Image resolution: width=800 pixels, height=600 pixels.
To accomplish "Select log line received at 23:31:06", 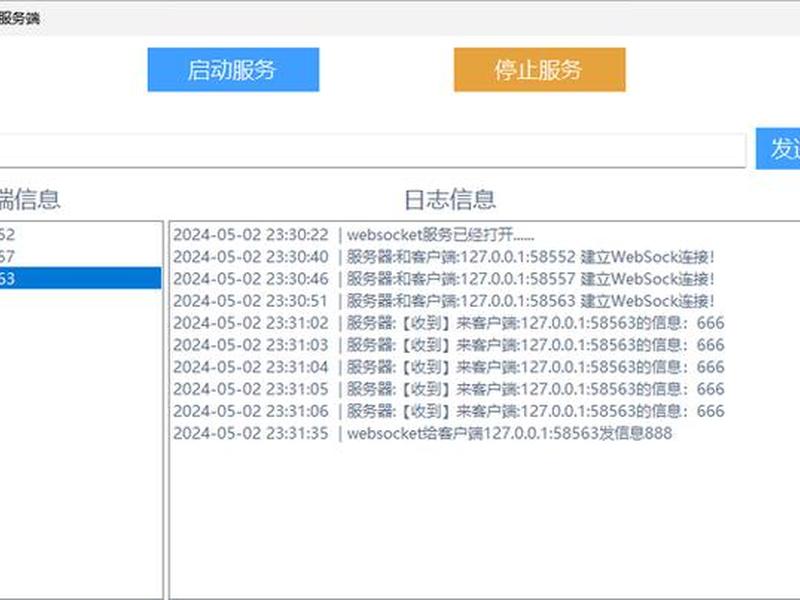I will [448, 411].
